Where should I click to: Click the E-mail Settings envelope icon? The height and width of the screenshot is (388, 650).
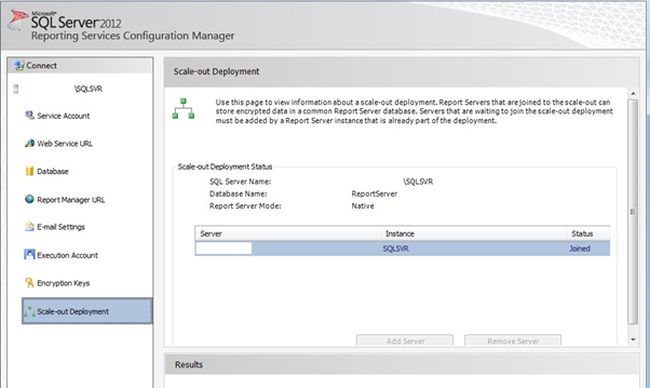pyautogui.click(x=29, y=227)
